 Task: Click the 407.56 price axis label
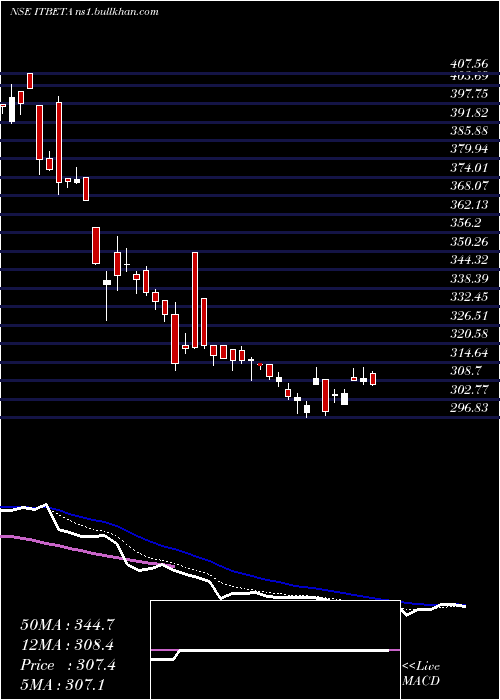(x=469, y=65)
